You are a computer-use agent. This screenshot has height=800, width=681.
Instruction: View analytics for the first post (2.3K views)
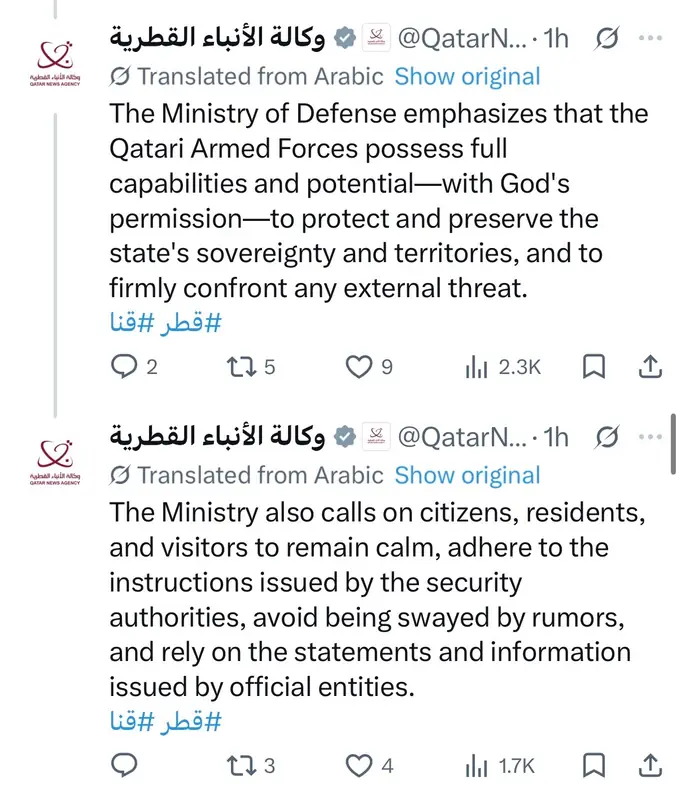(x=474, y=367)
